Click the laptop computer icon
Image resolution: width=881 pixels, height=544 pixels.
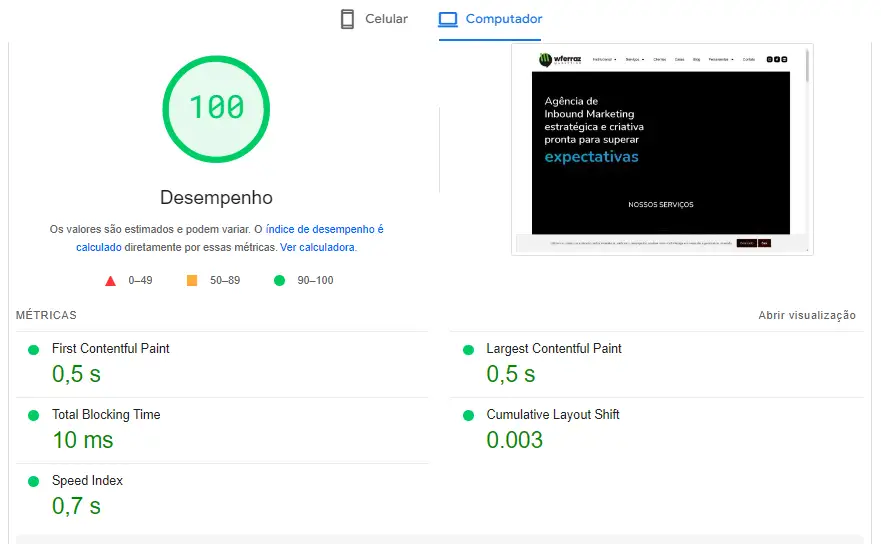pyautogui.click(x=448, y=20)
